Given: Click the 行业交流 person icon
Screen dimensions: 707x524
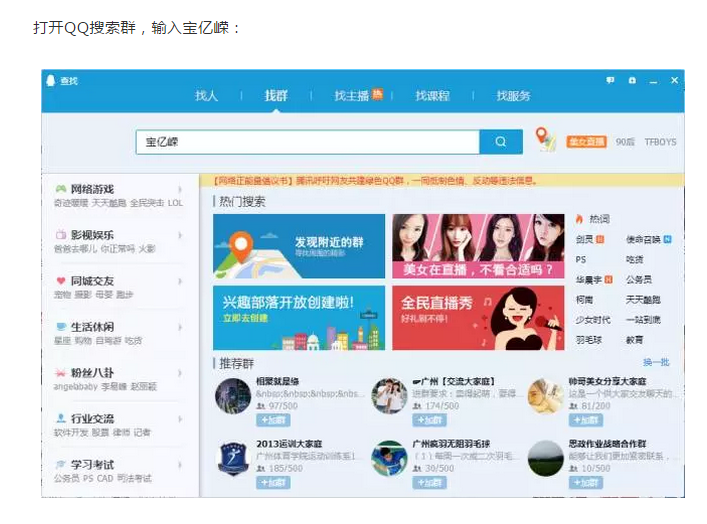Looking at the screenshot, I should pyautogui.click(x=61, y=418).
